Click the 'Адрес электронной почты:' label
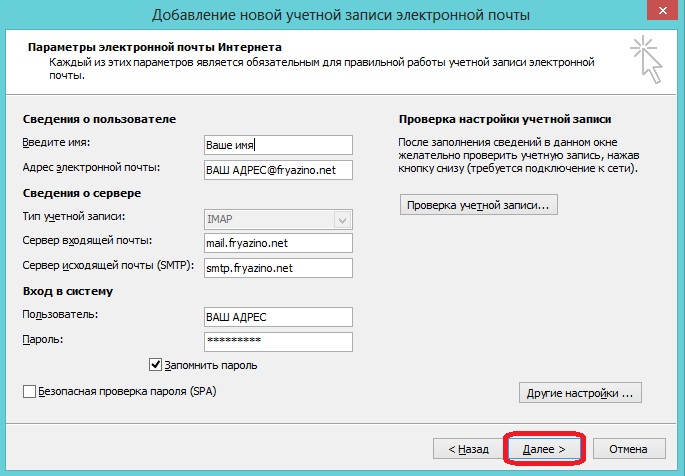This screenshot has height=476, width=685. (x=91, y=168)
